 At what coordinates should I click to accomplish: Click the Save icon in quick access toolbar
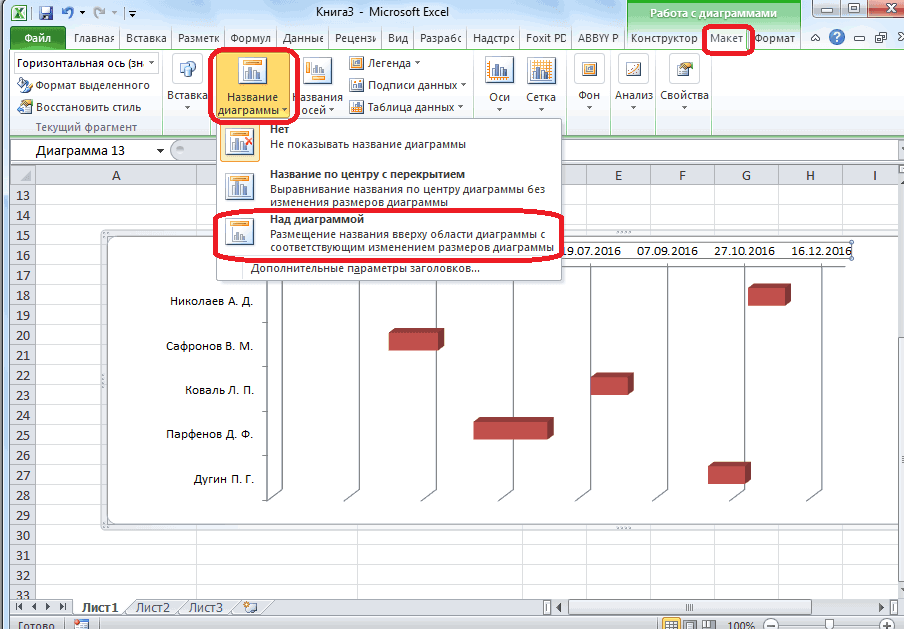coord(47,13)
